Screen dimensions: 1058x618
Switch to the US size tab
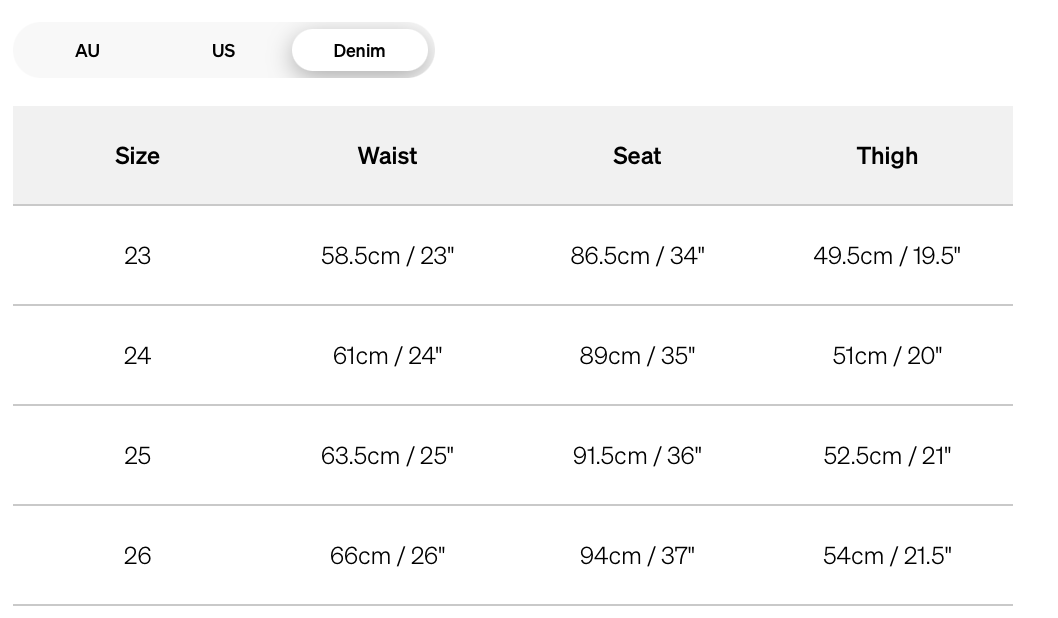(223, 50)
